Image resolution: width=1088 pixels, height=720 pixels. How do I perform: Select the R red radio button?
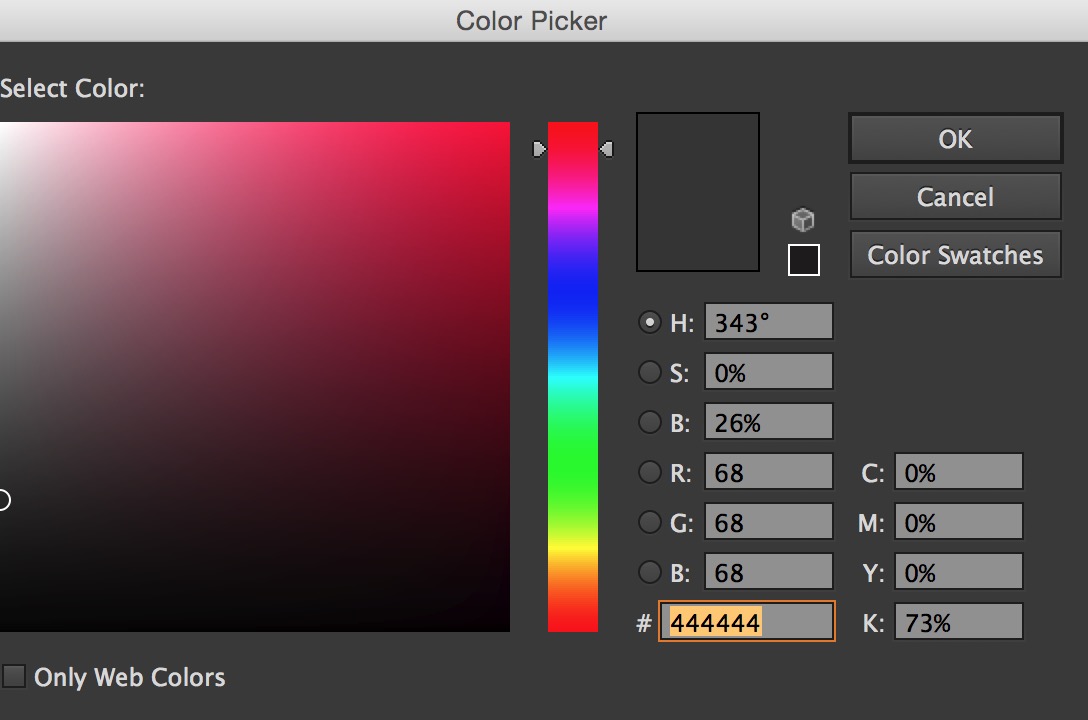click(649, 472)
